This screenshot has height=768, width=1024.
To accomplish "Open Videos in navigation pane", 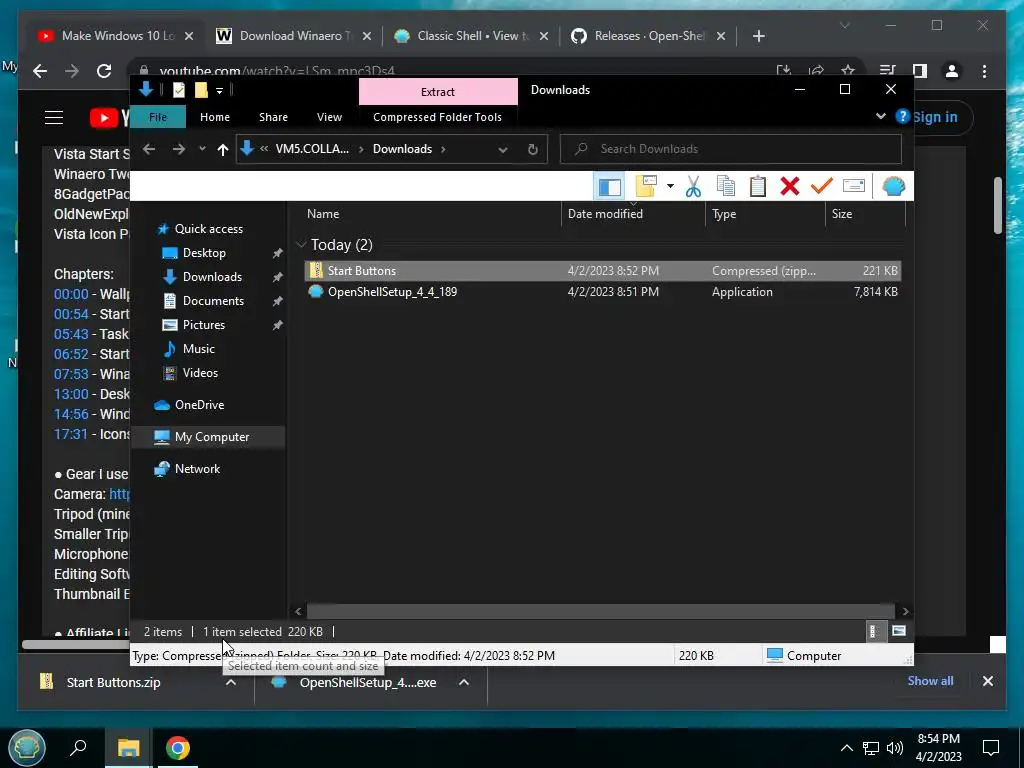I will click(x=200, y=373).
